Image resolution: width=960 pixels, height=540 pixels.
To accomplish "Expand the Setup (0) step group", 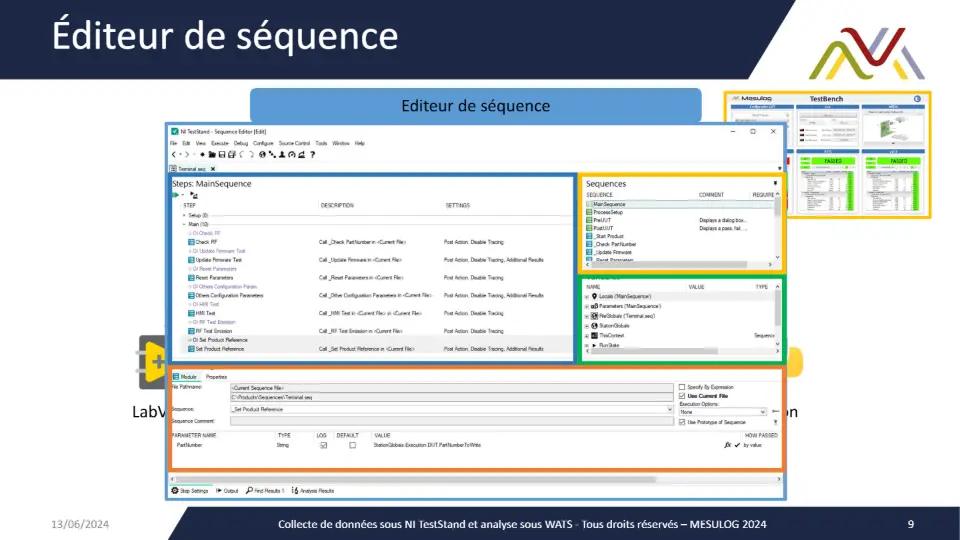I will (184, 216).
